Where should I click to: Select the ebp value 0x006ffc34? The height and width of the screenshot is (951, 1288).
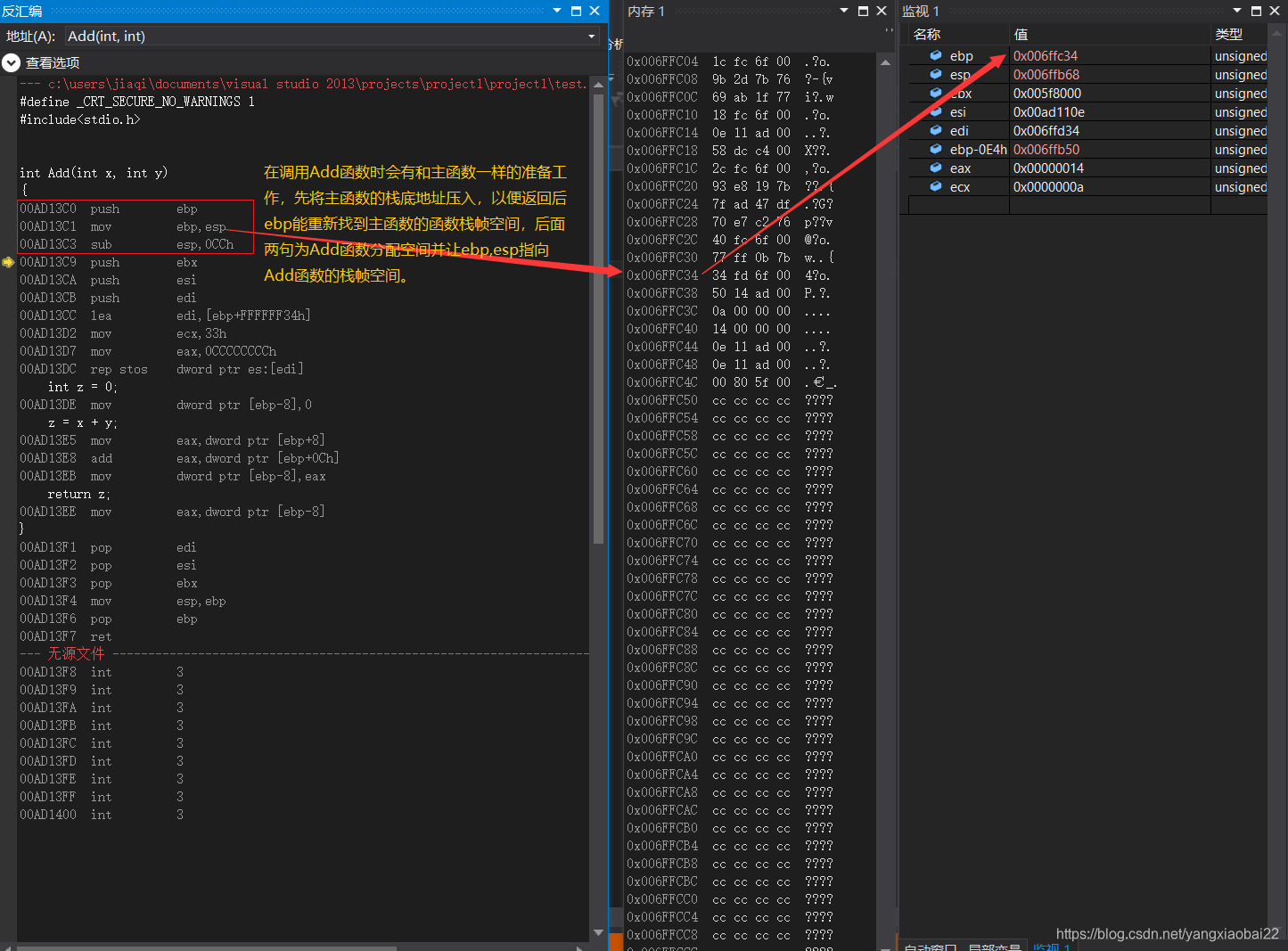click(1046, 55)
